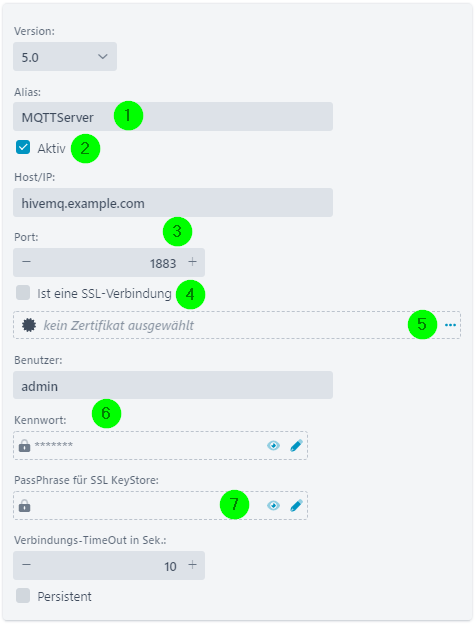Image resolution: width=476 pixels, height=624 pixels.
Task: Click the certificate badge icon
Action: (29, 325)
